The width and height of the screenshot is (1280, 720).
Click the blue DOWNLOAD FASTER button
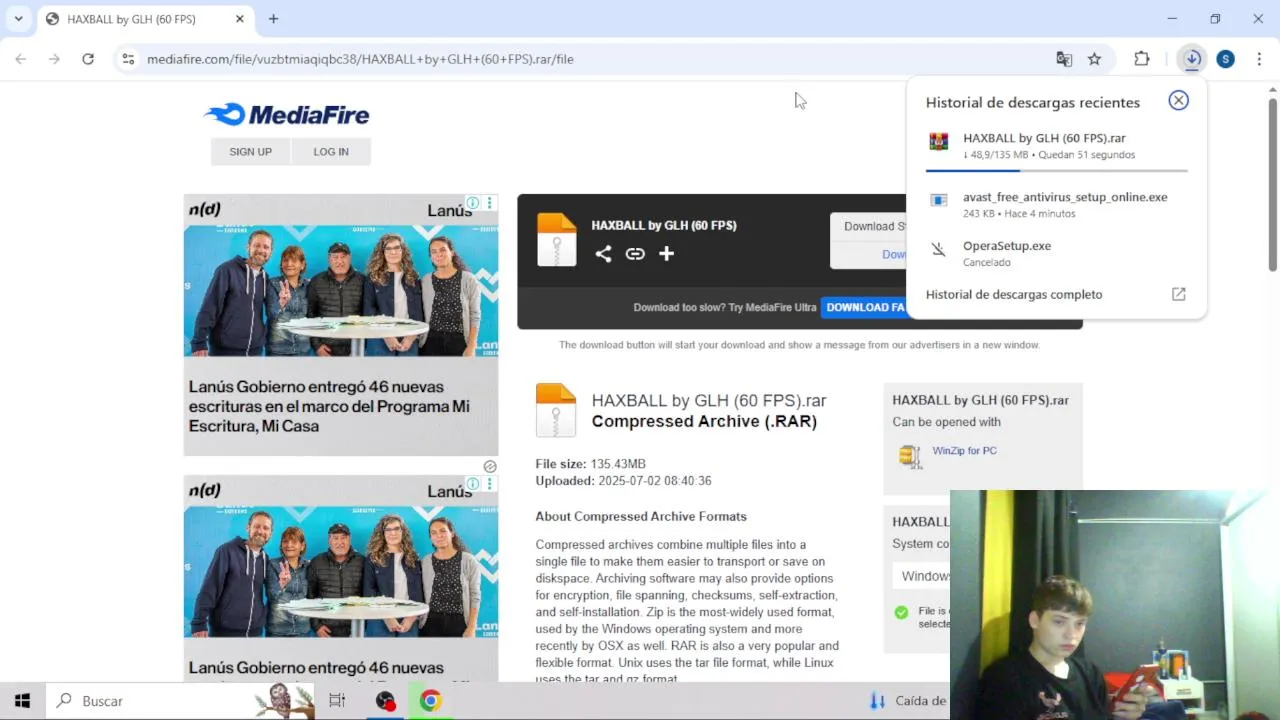pyautogui.click(x=864, y=307)
